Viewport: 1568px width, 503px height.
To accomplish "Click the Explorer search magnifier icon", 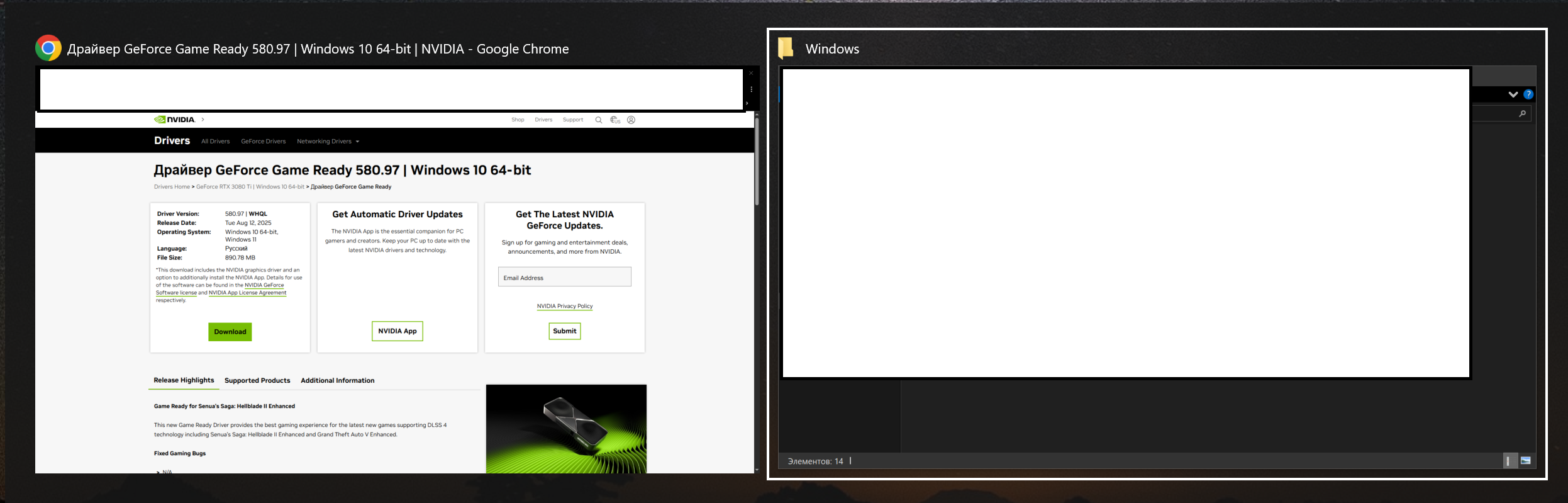I will tap(1522, 114).
